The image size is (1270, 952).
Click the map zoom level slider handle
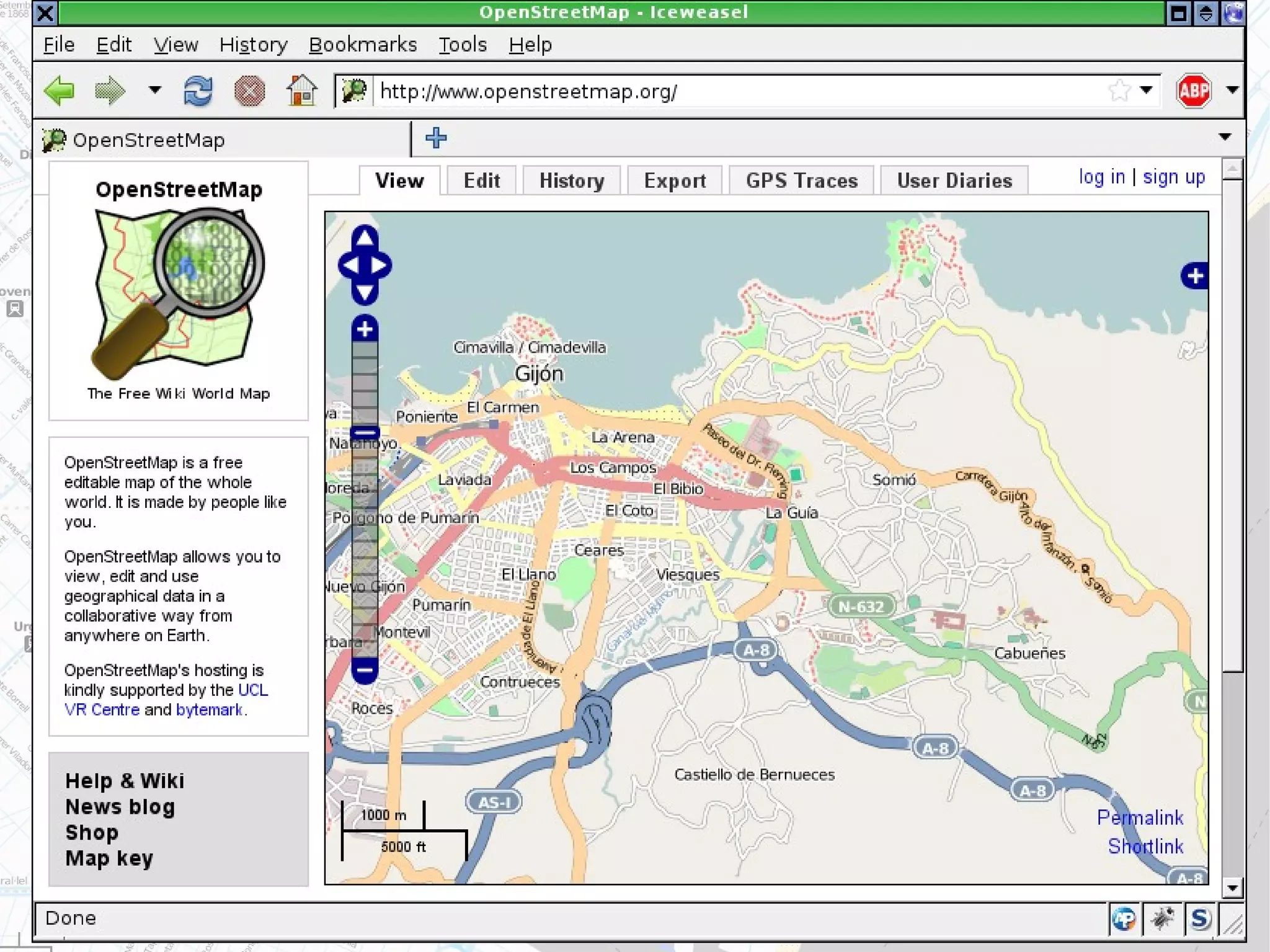[x=365, y=432]
